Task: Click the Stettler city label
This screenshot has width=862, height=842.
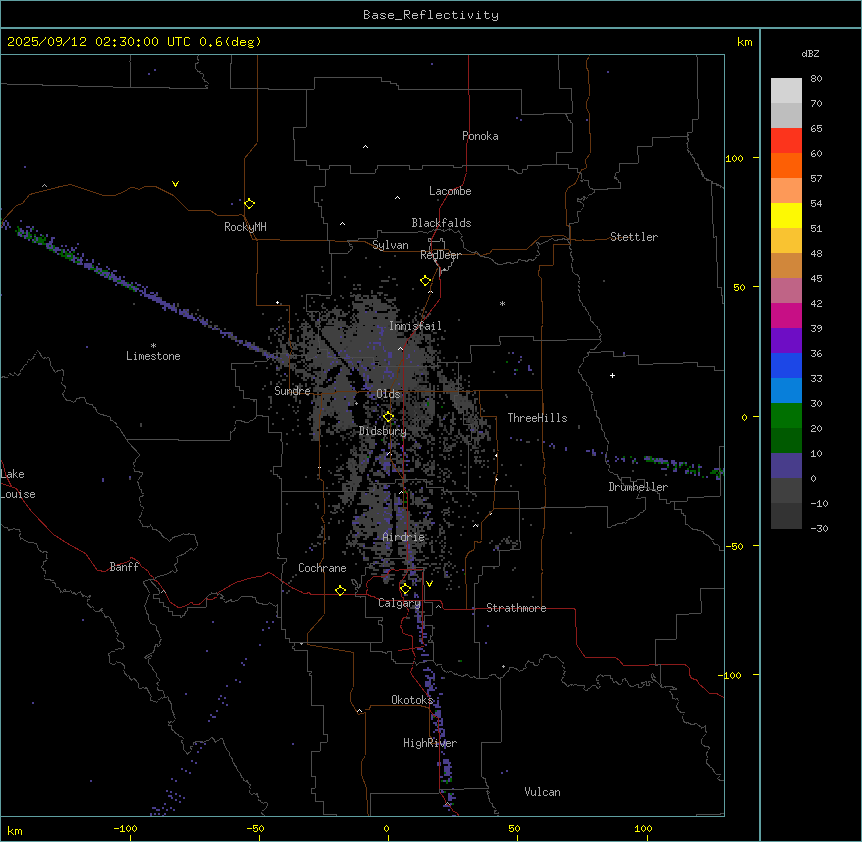Action: tap(634, 237)
